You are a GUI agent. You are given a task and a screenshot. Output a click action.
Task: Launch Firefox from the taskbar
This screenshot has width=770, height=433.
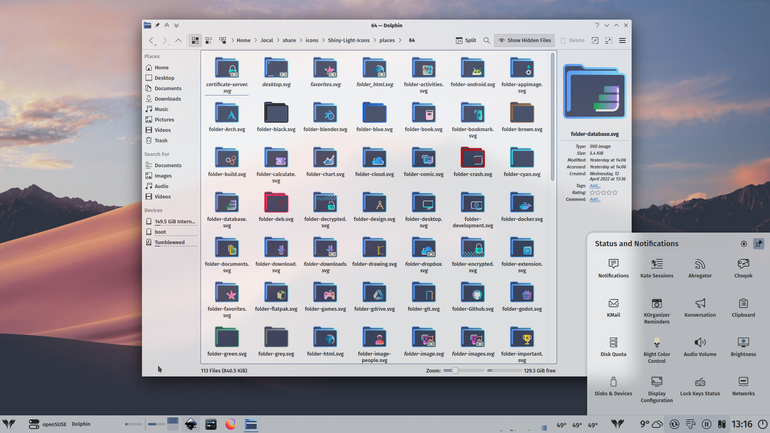tap(231, 424)
